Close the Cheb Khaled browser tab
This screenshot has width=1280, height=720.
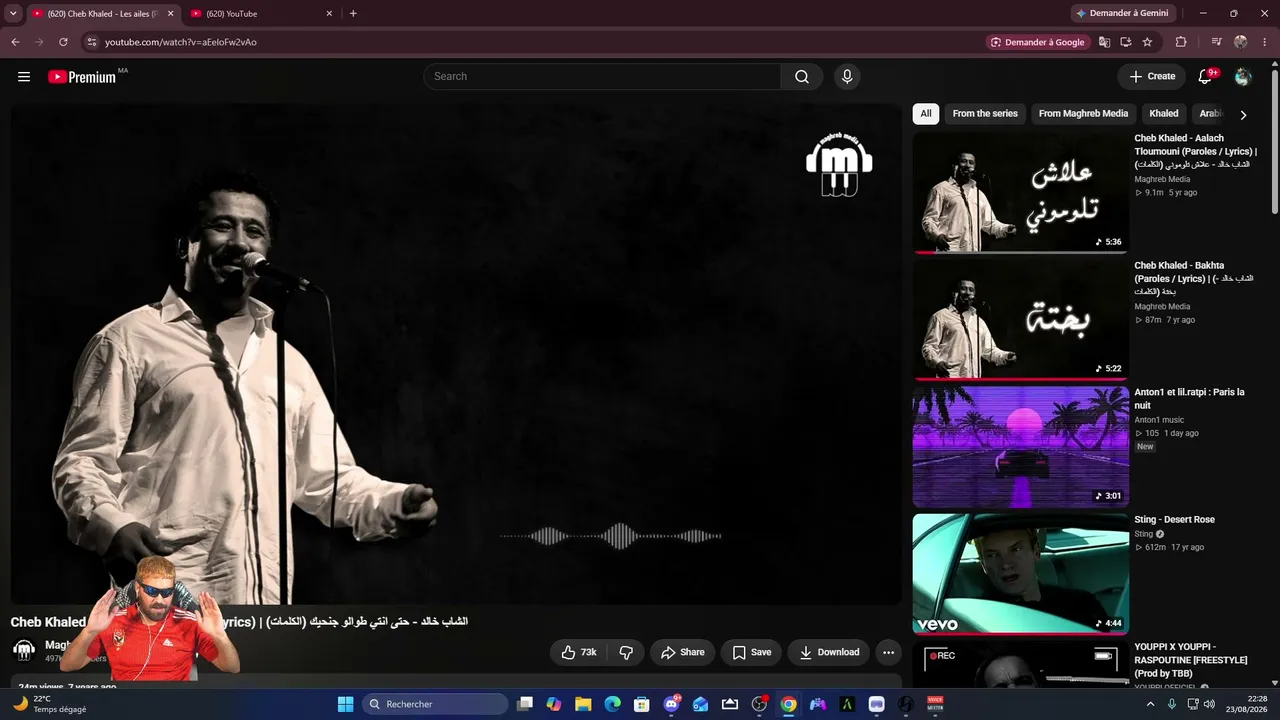pyautogui.click(x=170, y=14)
